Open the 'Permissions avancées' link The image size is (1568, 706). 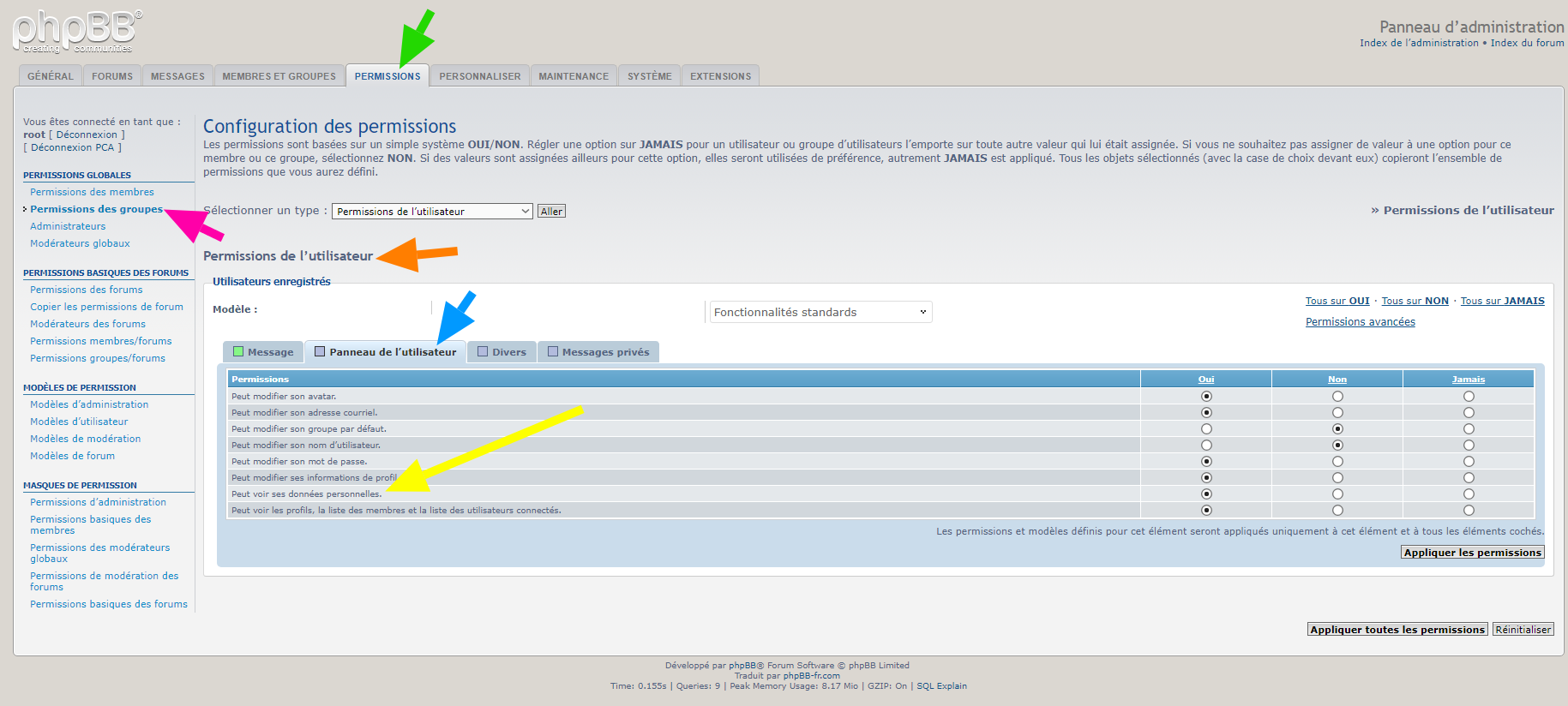tap(1360, 322)
